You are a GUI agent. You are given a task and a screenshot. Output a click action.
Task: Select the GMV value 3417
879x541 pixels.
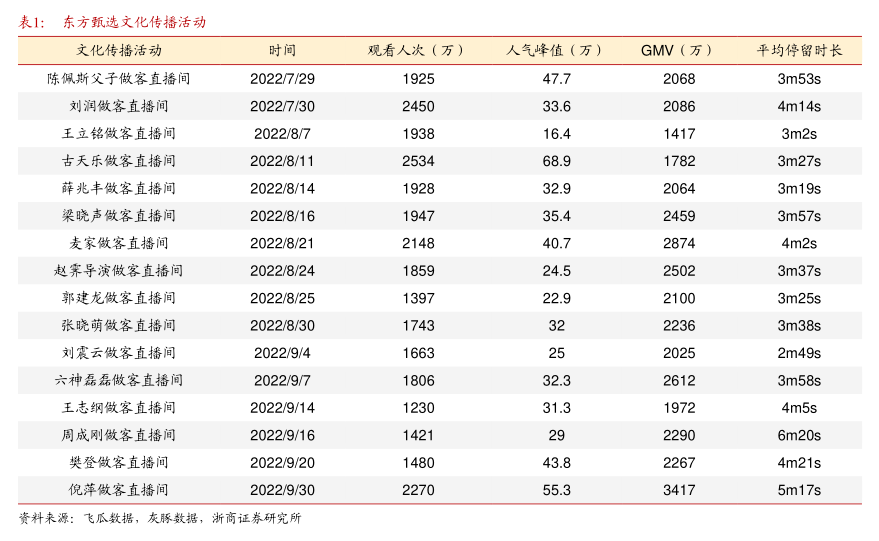point(679,490)
